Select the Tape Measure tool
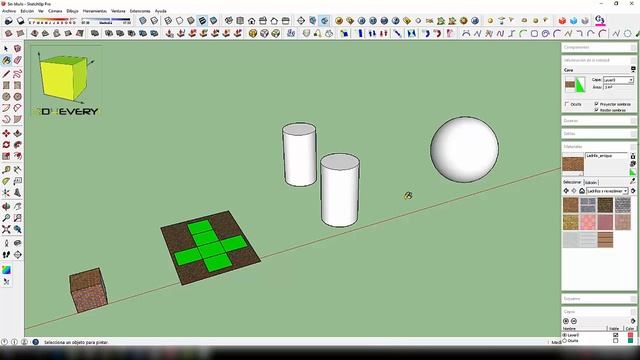This screenshot has width=640, height=360. pyautogui.click(x=6, y=170)
